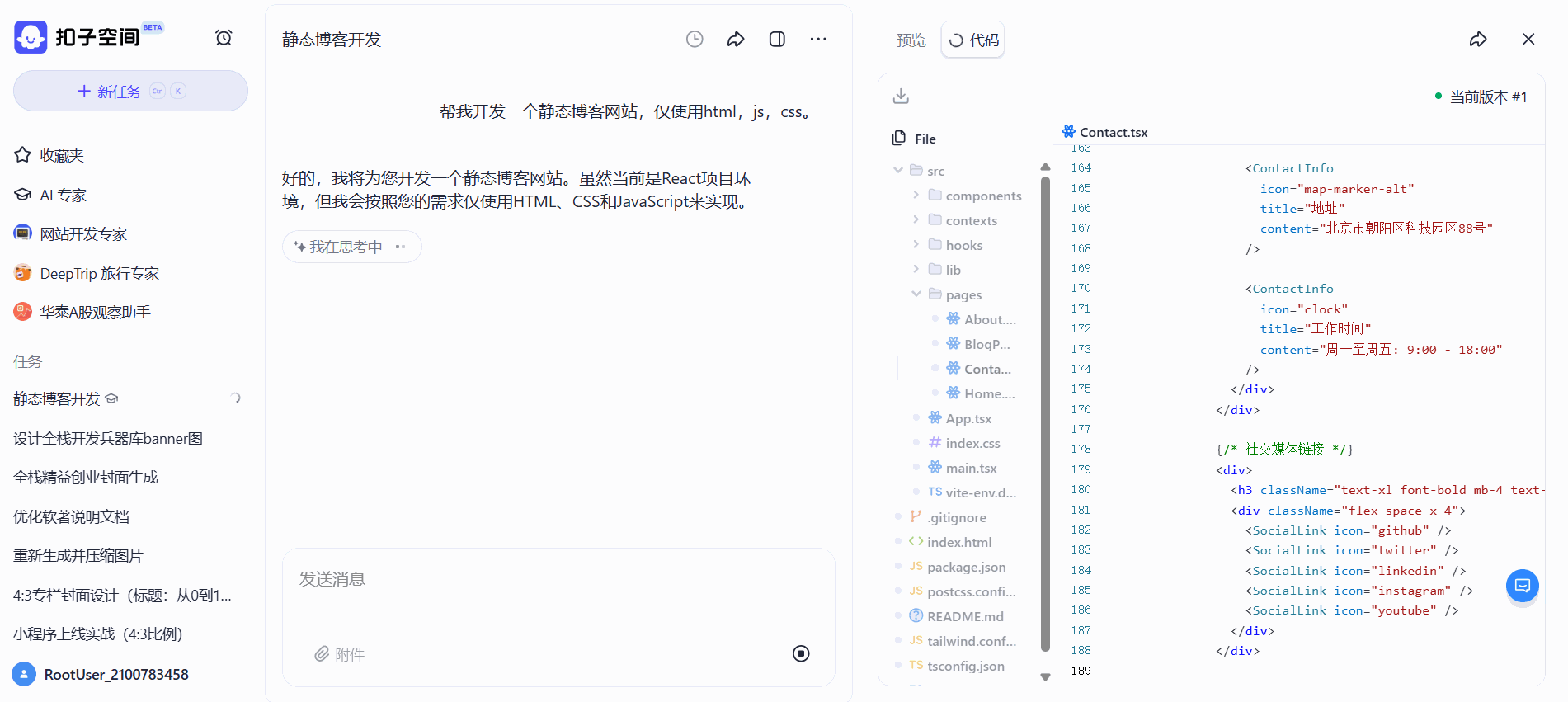The image size is (1568, 702).
Task: Open task 重新生成并压缩图片
Action: point(78,555)
